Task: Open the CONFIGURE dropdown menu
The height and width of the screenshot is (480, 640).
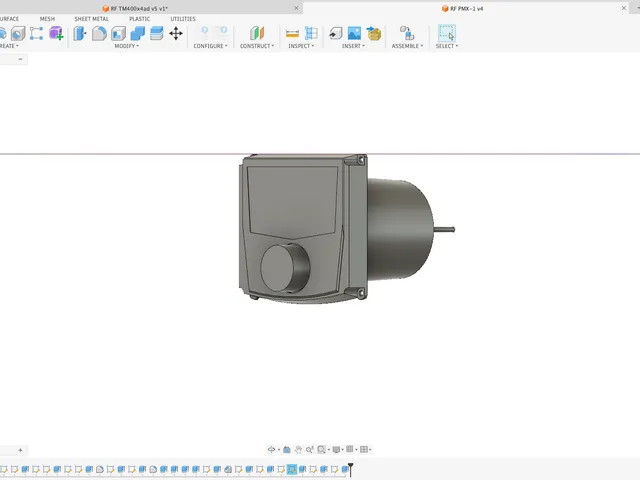Action: 210,46
